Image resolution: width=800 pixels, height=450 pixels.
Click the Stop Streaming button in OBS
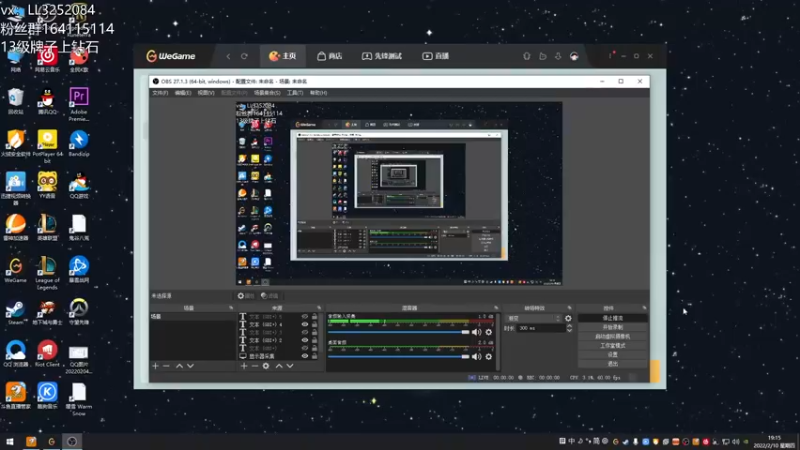click(x=613, y=318)
